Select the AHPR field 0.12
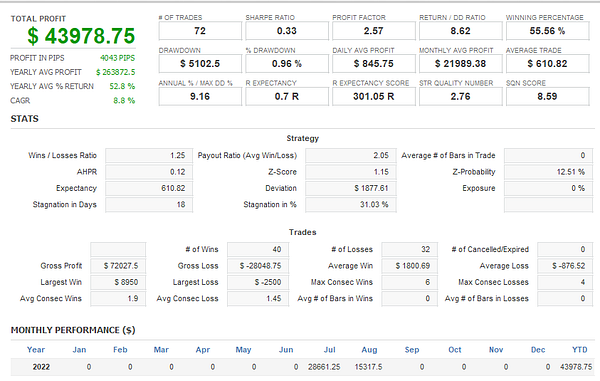This screenshot has height=381, width=600. (149, 172)
